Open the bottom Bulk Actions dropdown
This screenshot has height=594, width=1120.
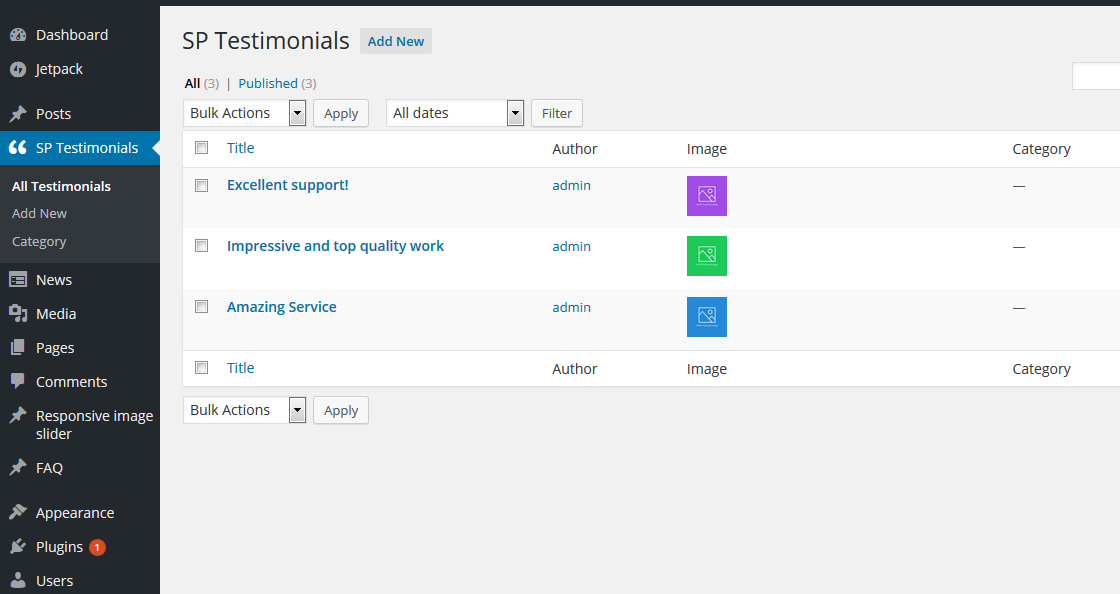point(244,410)
